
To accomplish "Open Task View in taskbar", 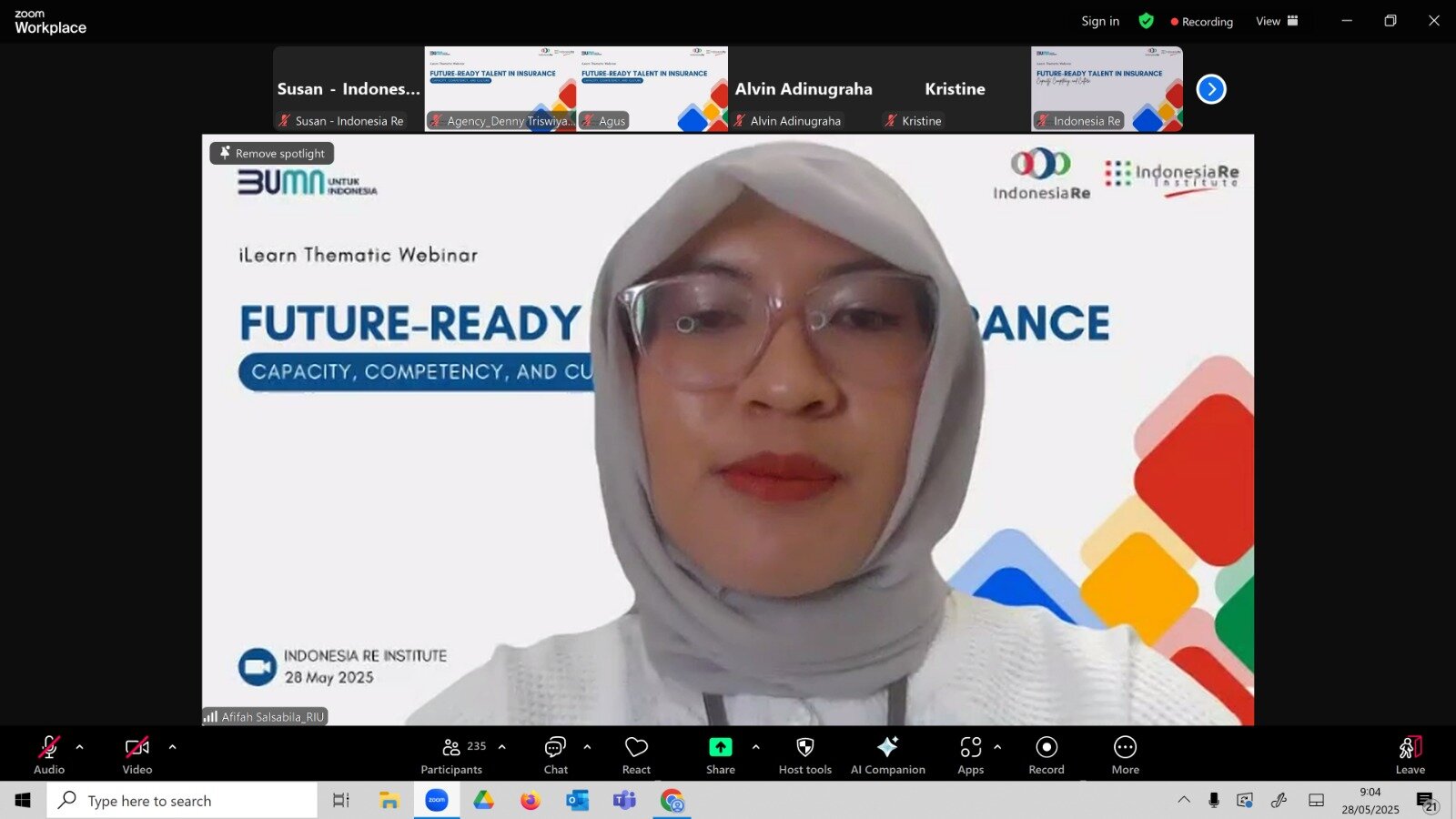I will 341,800.
